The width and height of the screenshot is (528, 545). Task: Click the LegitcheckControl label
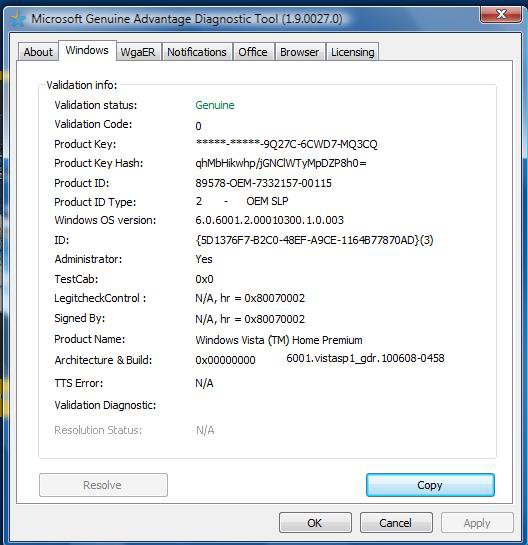(100, 298)
